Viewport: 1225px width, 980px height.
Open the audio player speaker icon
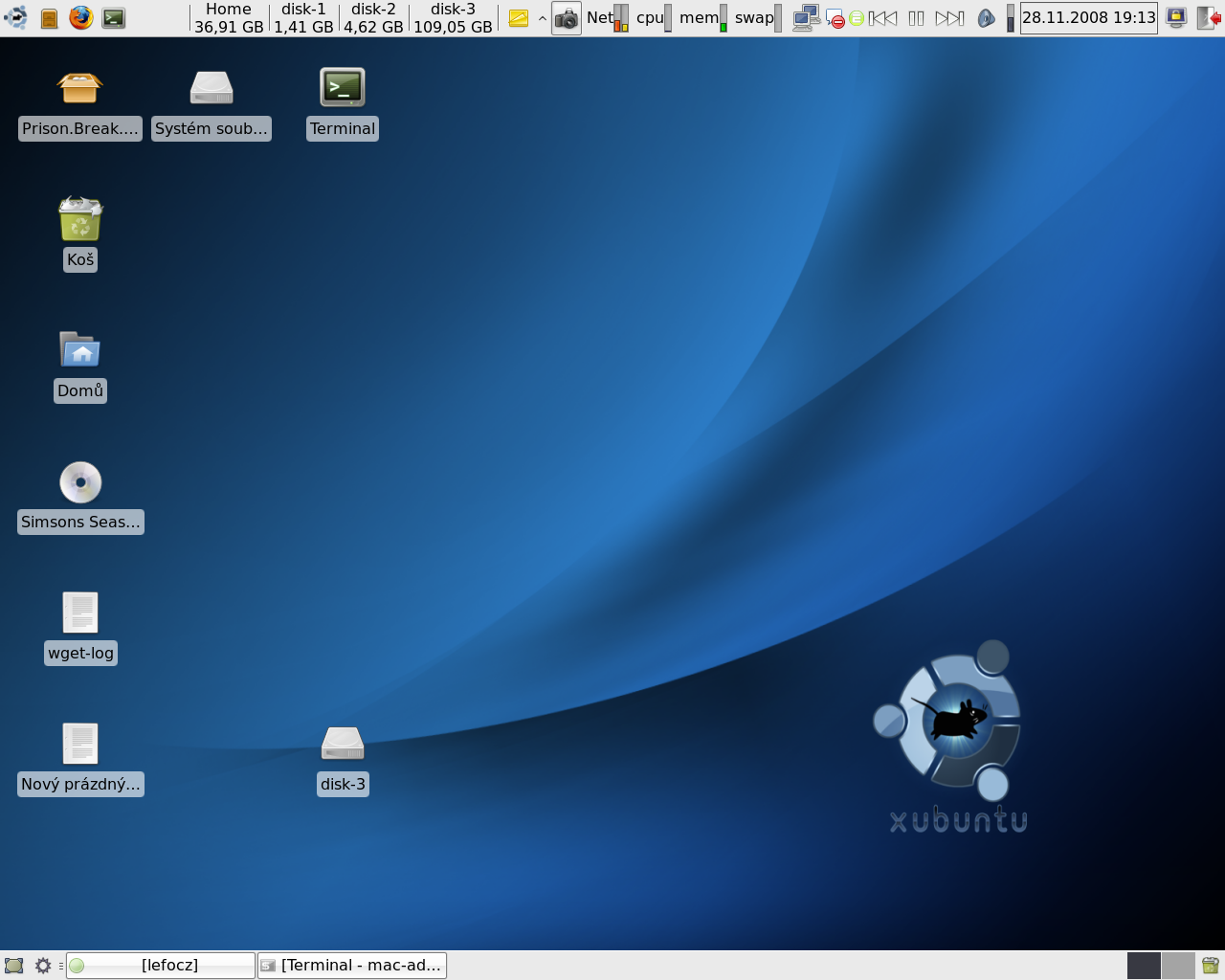[986, 18]
